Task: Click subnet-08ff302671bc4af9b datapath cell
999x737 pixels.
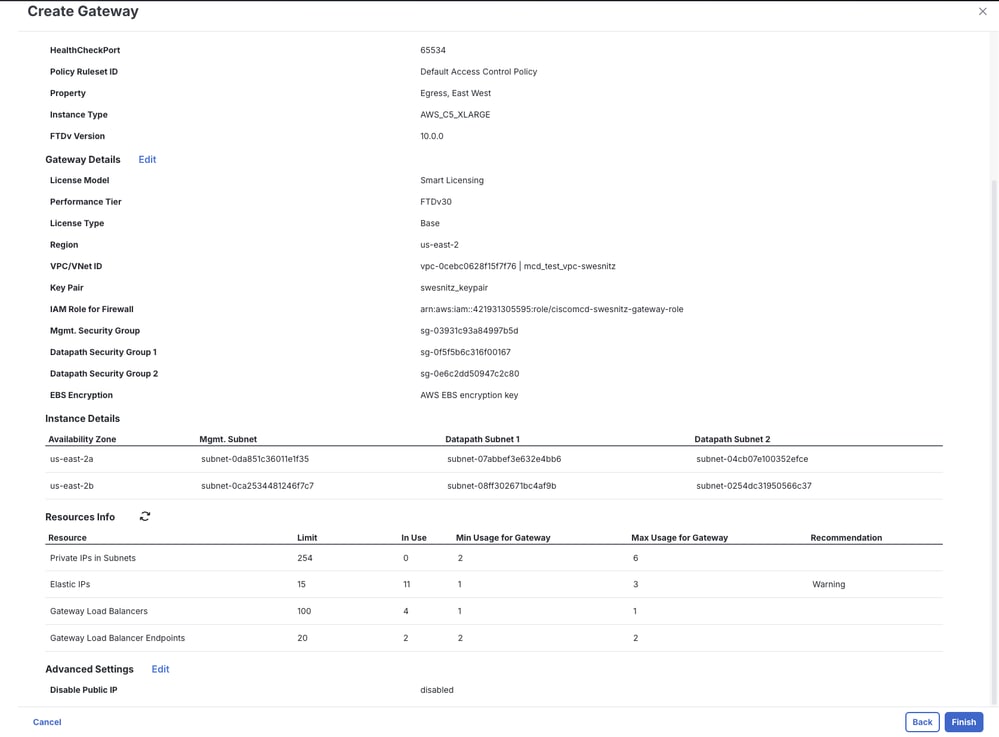Action: 501,486
